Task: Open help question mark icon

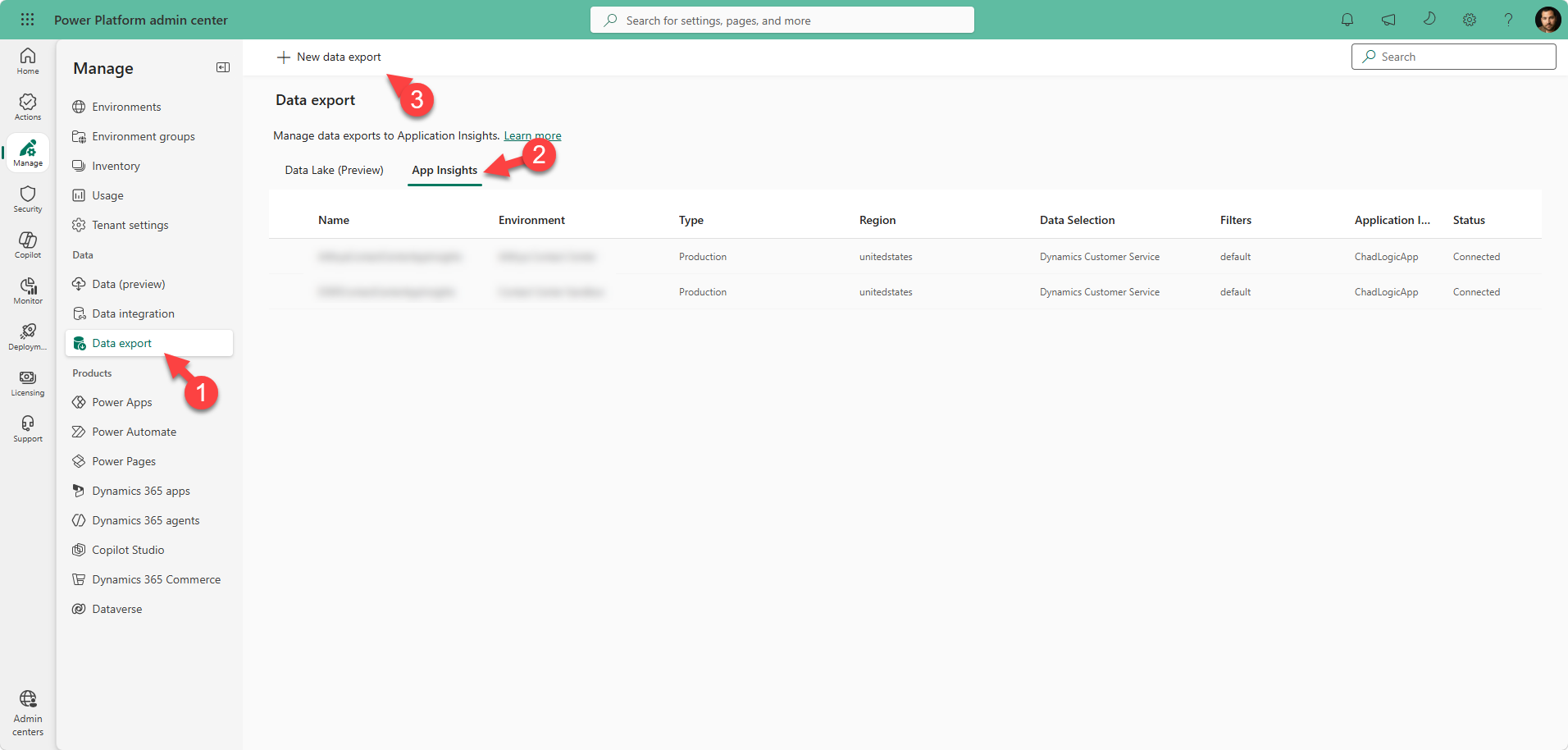Action: tap(1508, 20)
